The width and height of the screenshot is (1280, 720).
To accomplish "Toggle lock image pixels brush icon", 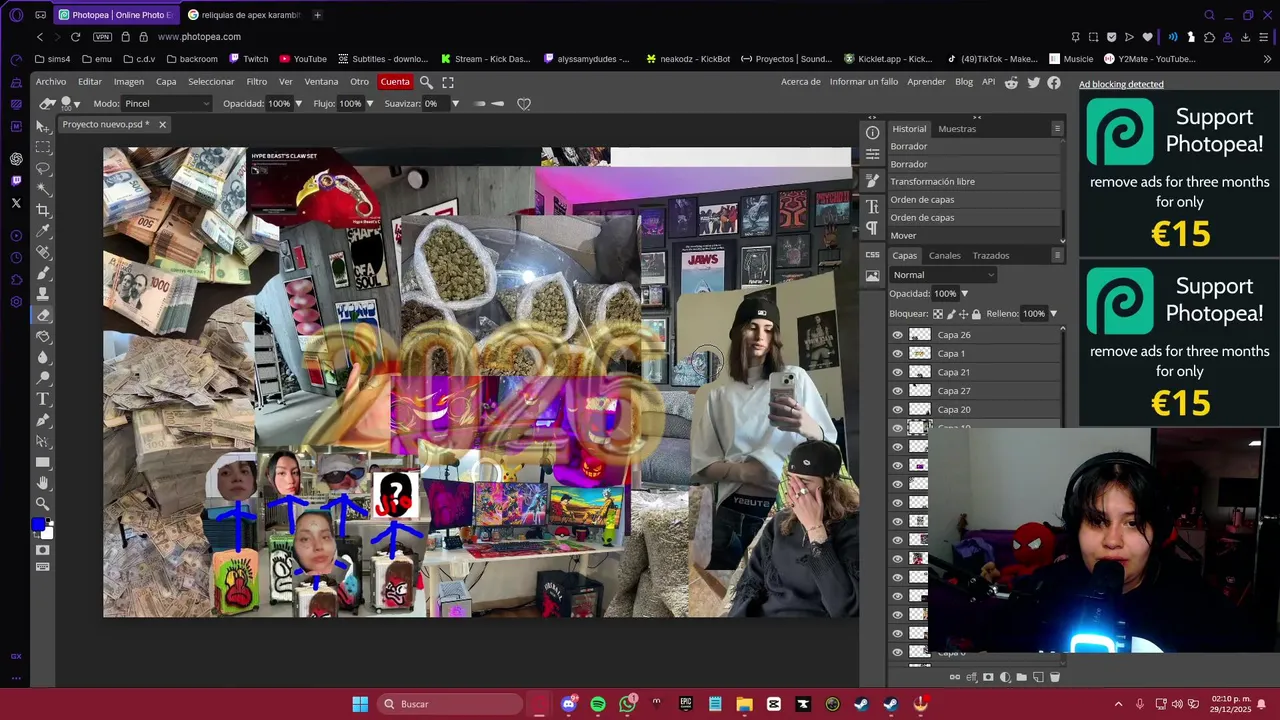I will coord(950,314).
